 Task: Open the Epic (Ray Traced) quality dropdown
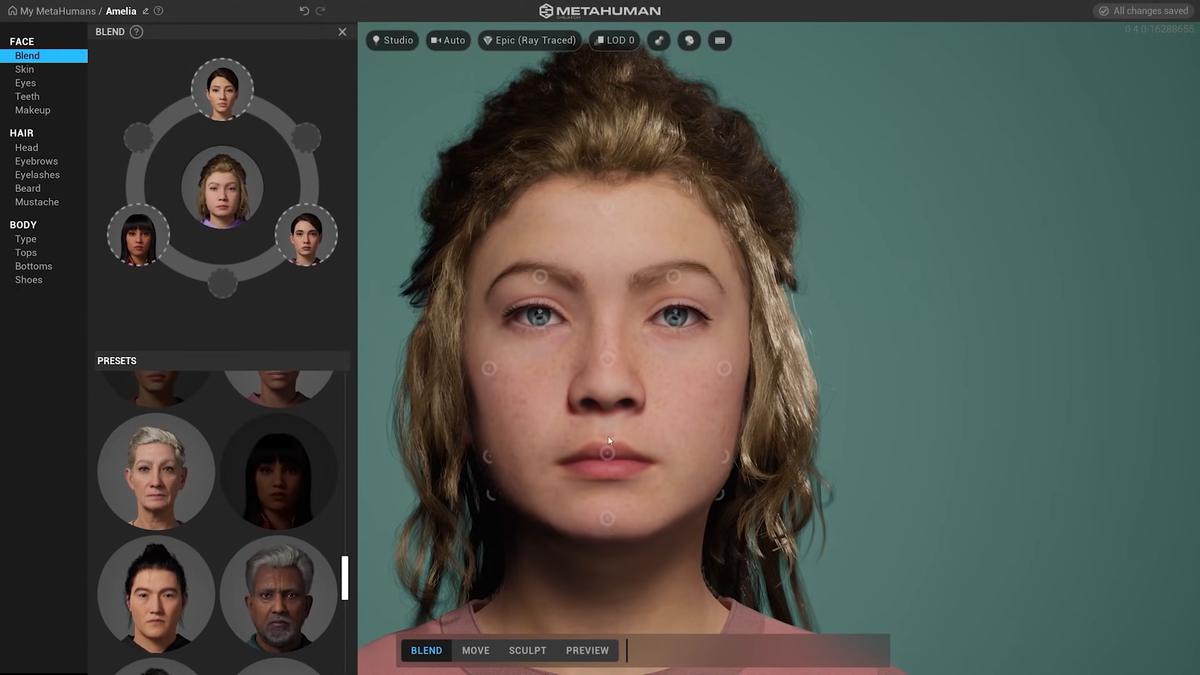(x=529, y=41)
